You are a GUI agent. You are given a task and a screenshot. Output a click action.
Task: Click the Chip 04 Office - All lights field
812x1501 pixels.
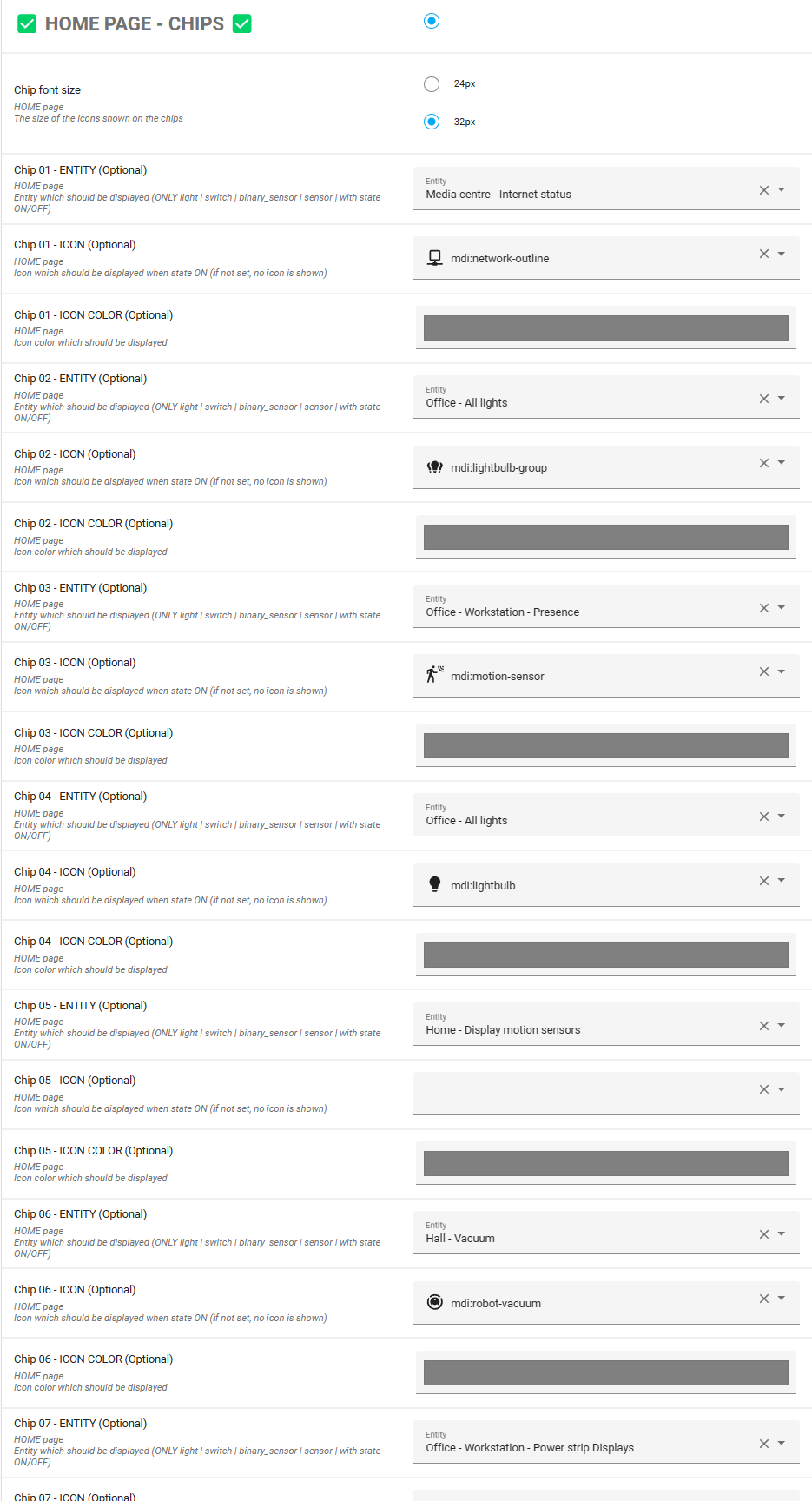click(x=582, y=817)
